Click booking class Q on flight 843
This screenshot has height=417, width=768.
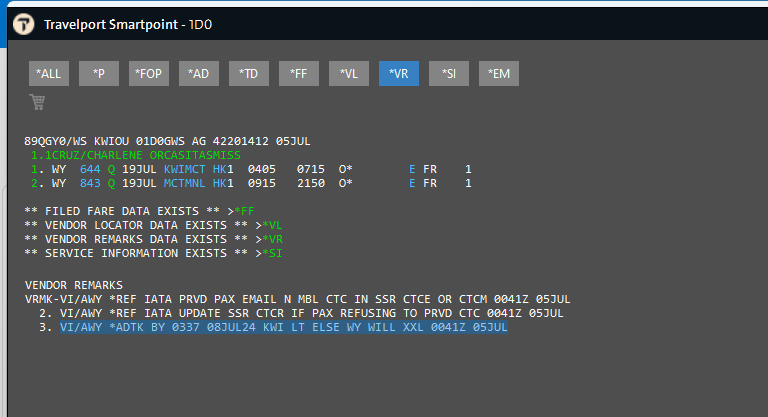(111, 183)
